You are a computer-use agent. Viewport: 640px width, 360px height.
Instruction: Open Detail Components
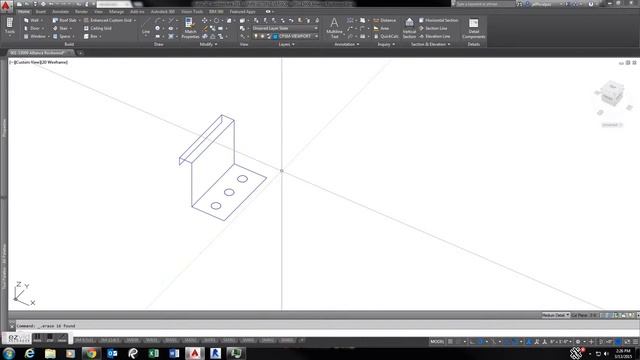click(474, 28)
